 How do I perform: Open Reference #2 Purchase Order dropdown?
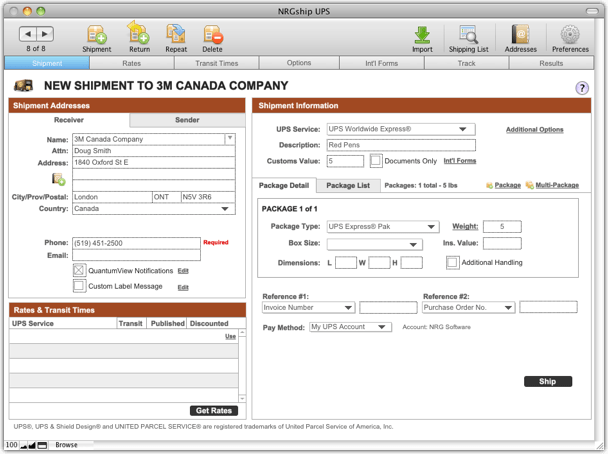coord(468,307)
